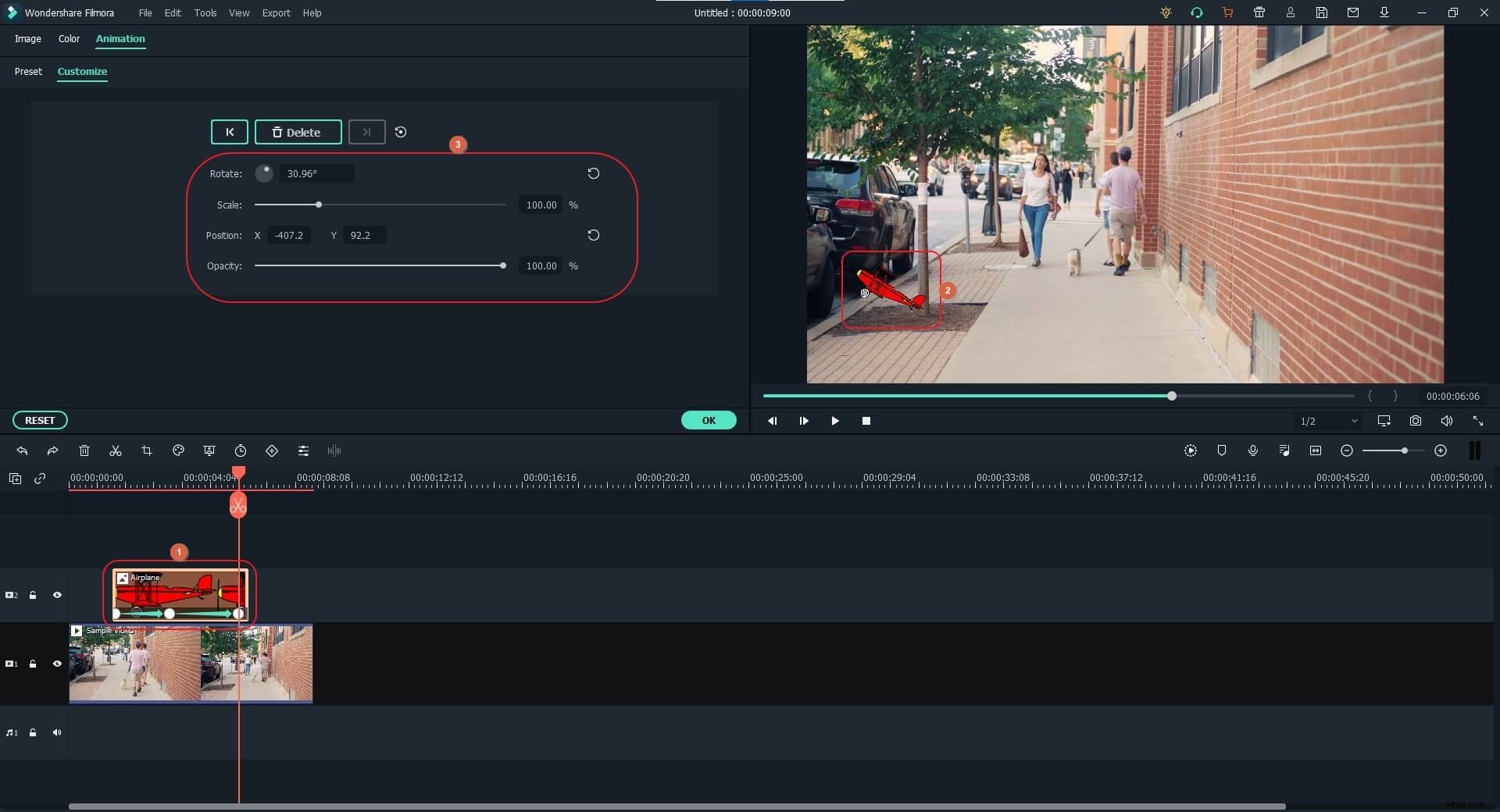Screen dimensions: 1500x812
Task: Delete the selected clip with trash icon
Action: pos(84,451)
